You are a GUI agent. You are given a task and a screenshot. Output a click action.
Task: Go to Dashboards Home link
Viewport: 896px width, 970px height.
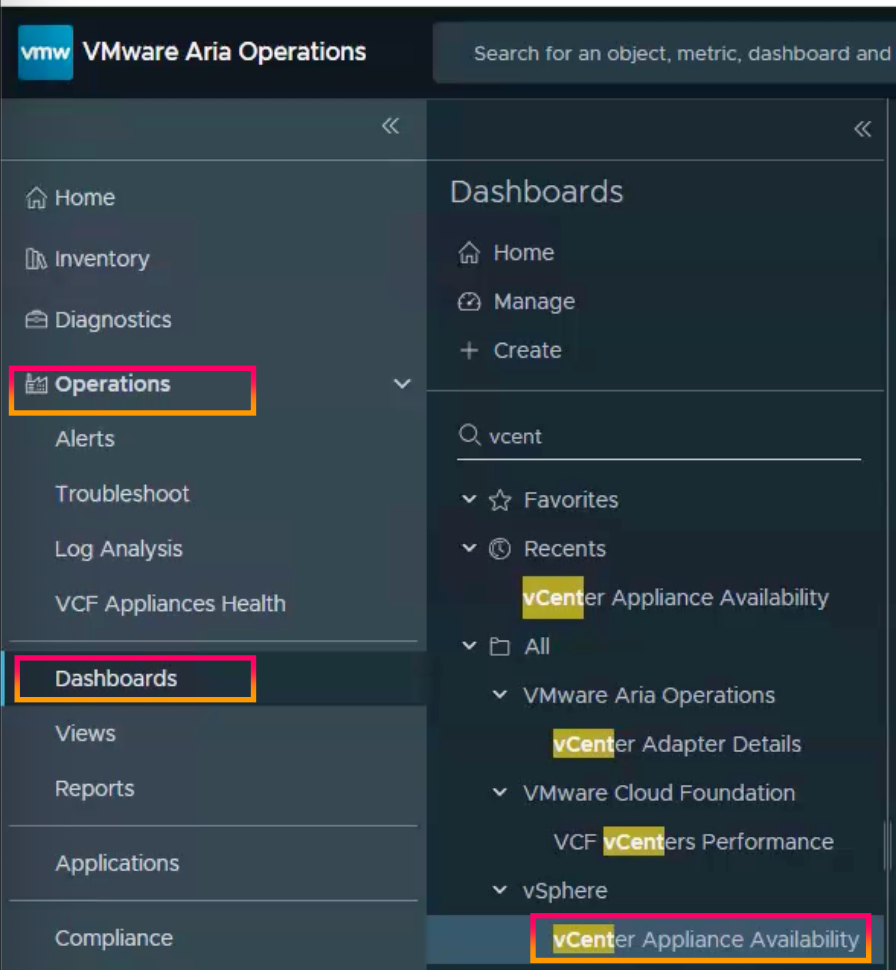523,252
